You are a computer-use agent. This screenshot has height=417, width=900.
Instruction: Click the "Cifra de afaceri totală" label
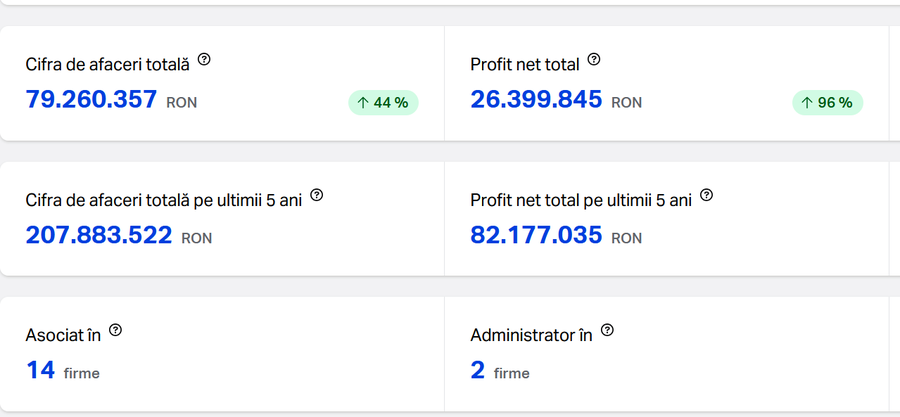[107, 64]
